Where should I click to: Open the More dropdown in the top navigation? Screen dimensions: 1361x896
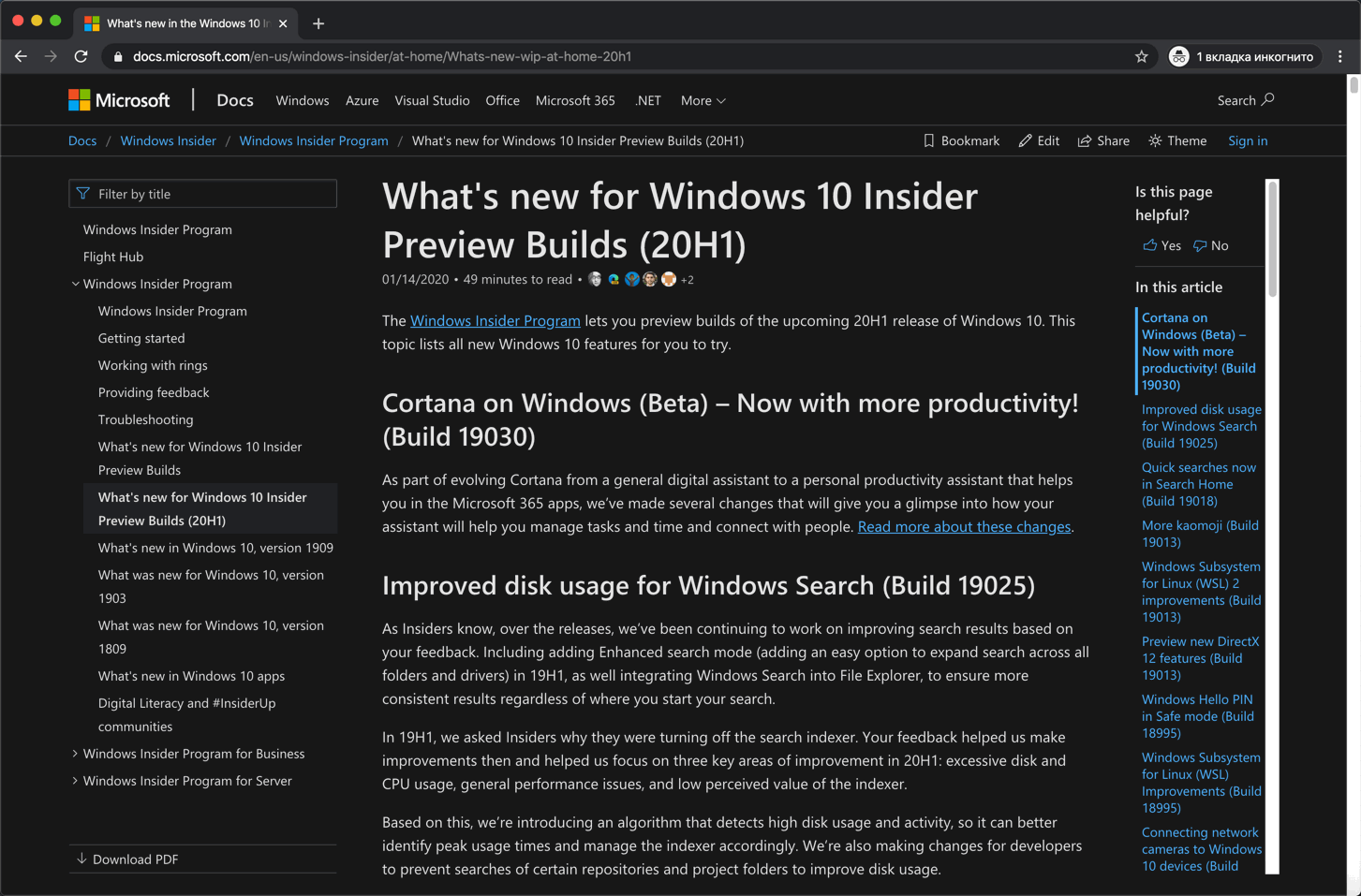coord(703,100)
